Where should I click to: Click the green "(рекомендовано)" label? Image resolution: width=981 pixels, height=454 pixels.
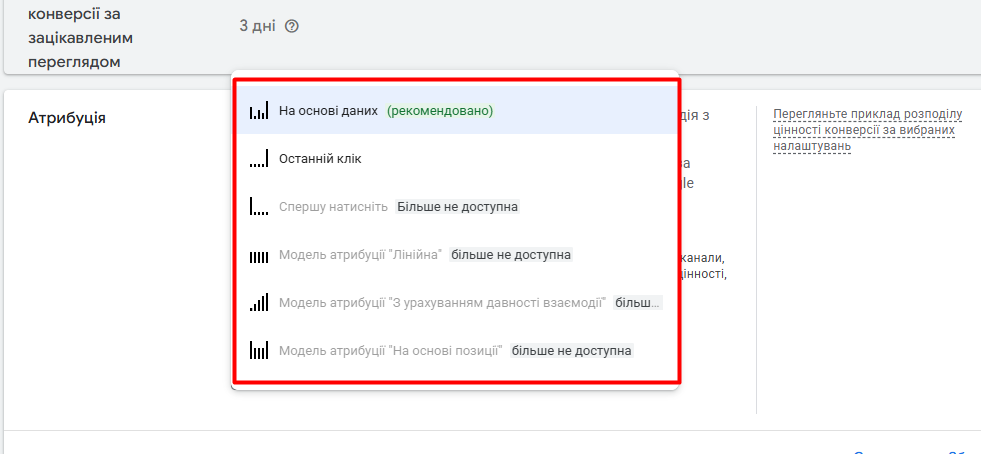(x=440, y=111)
